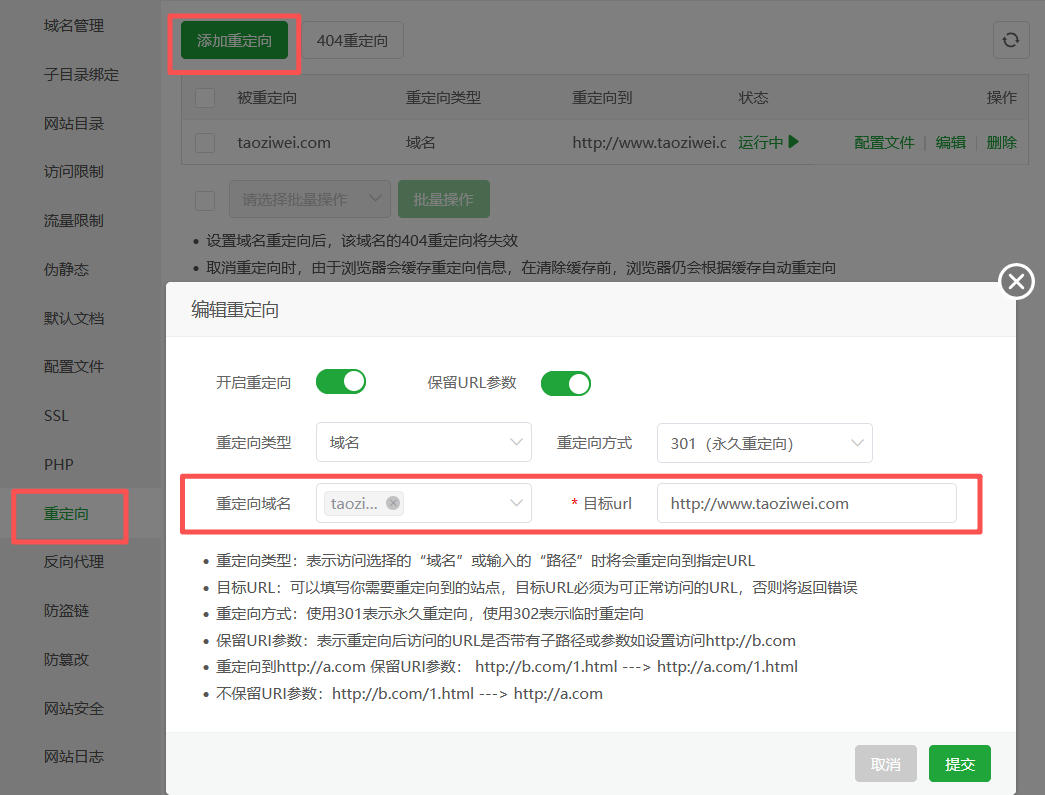The width and height of the screenshot is (1045, 795).
Task: Click the 添加重定向 button
Action: tap(234, 41)
